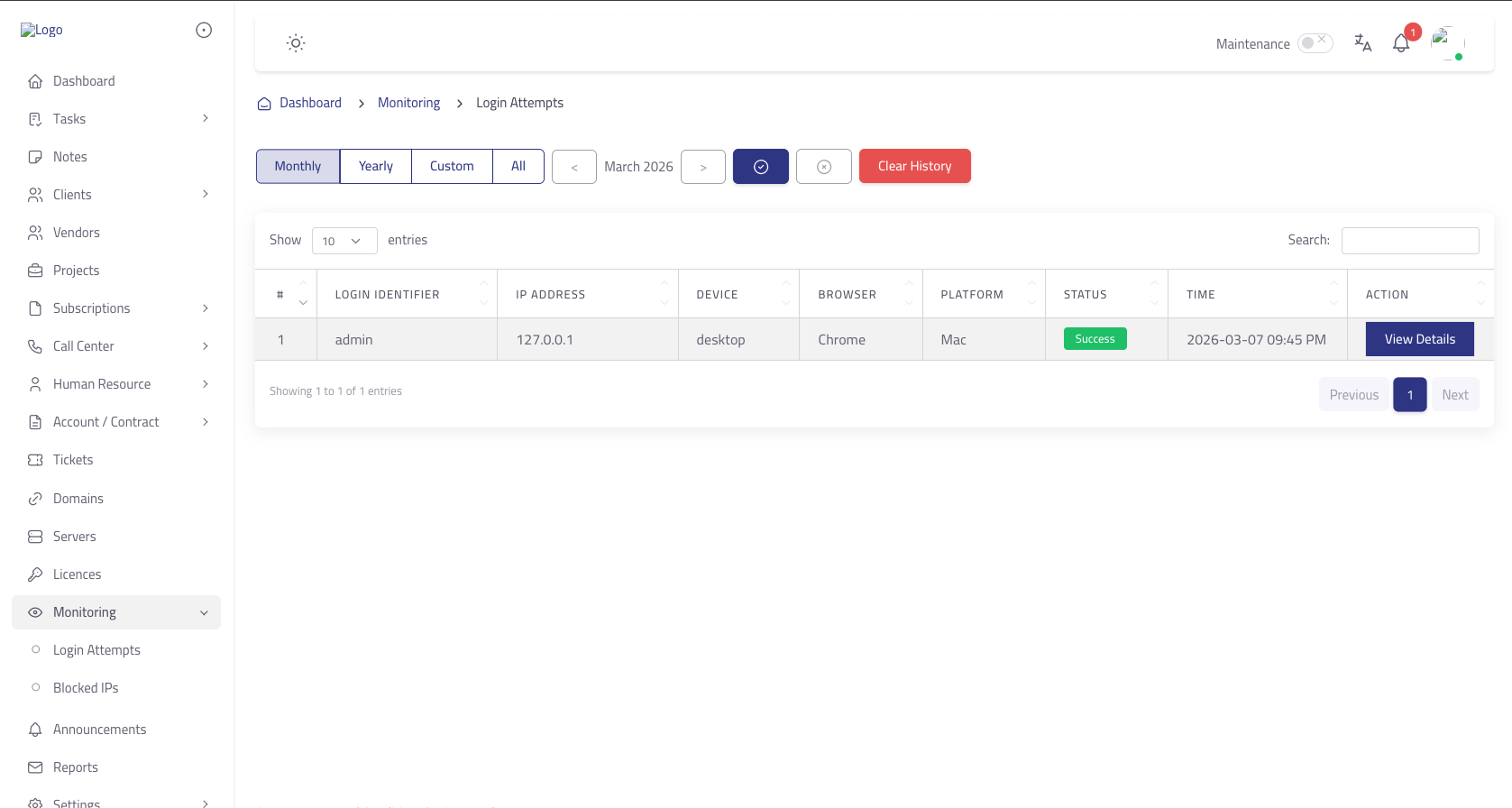Select the All filter tab
Viewport: 1512px width, 808px height.
(x=518, y=167)
